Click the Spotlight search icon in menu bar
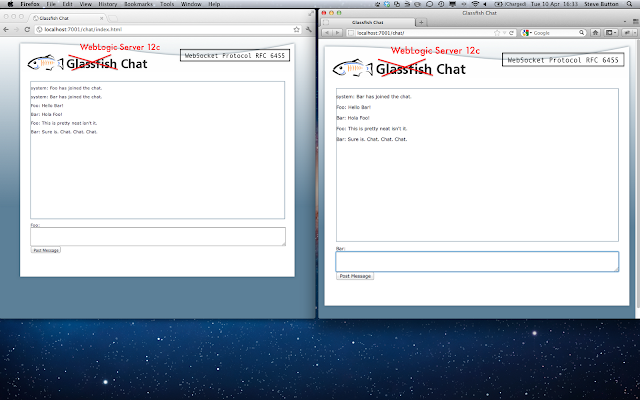 point(629,4)
